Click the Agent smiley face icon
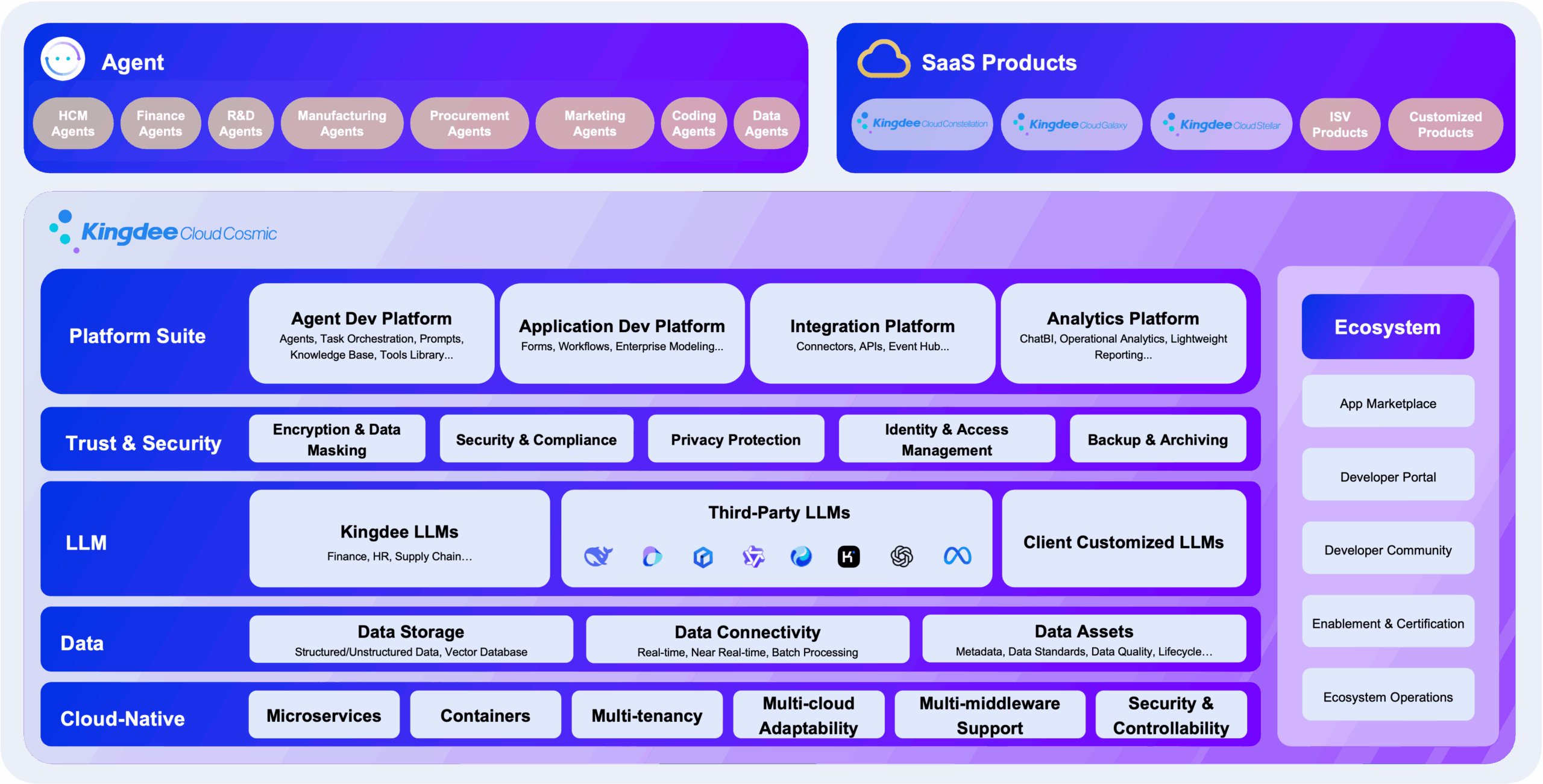Image resolution: width=1543 pixels, height=784 pixels. tap(63, 60)
